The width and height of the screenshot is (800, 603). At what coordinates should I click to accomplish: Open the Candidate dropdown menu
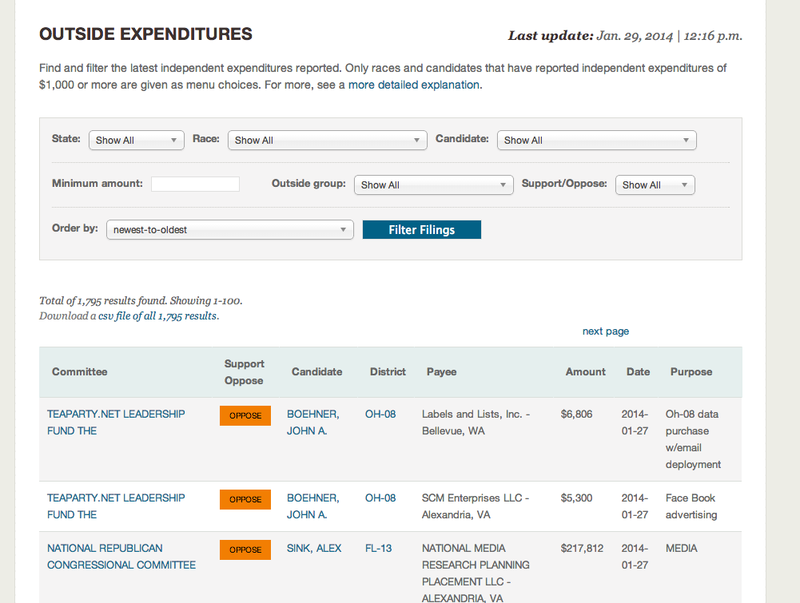[596, 140]
